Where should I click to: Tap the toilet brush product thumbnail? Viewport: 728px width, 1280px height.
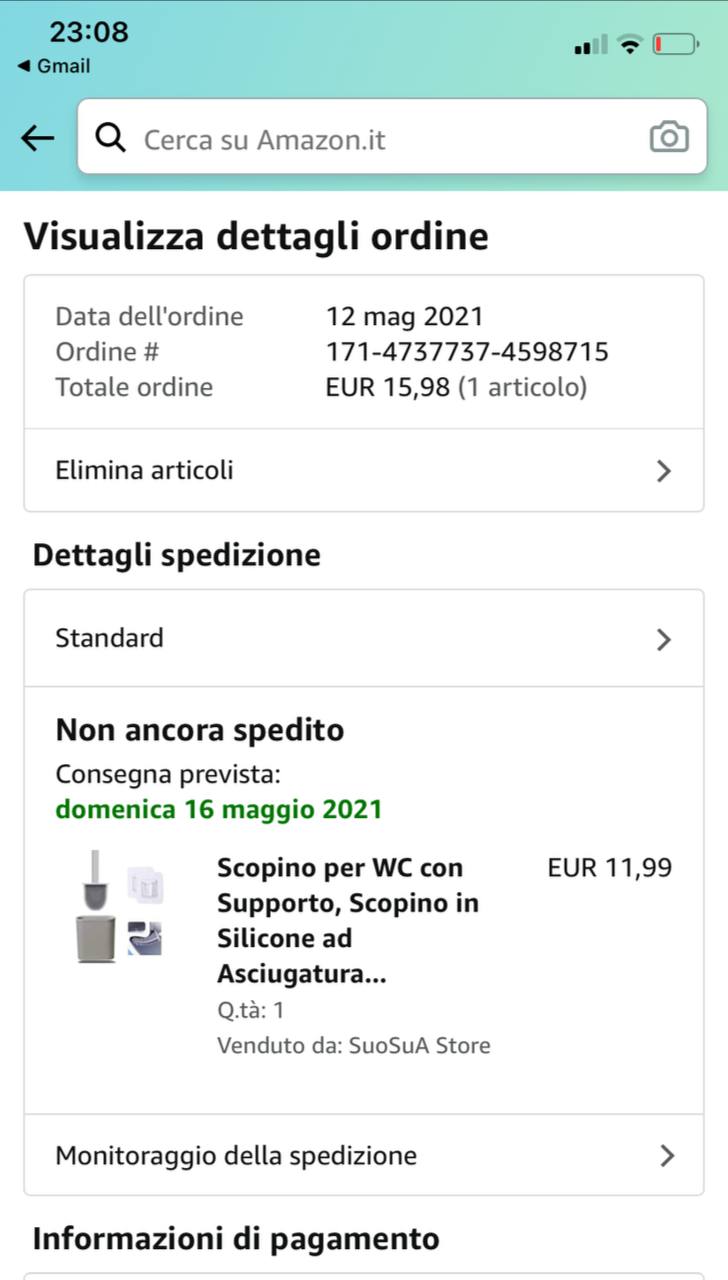(x=120, y=907)
